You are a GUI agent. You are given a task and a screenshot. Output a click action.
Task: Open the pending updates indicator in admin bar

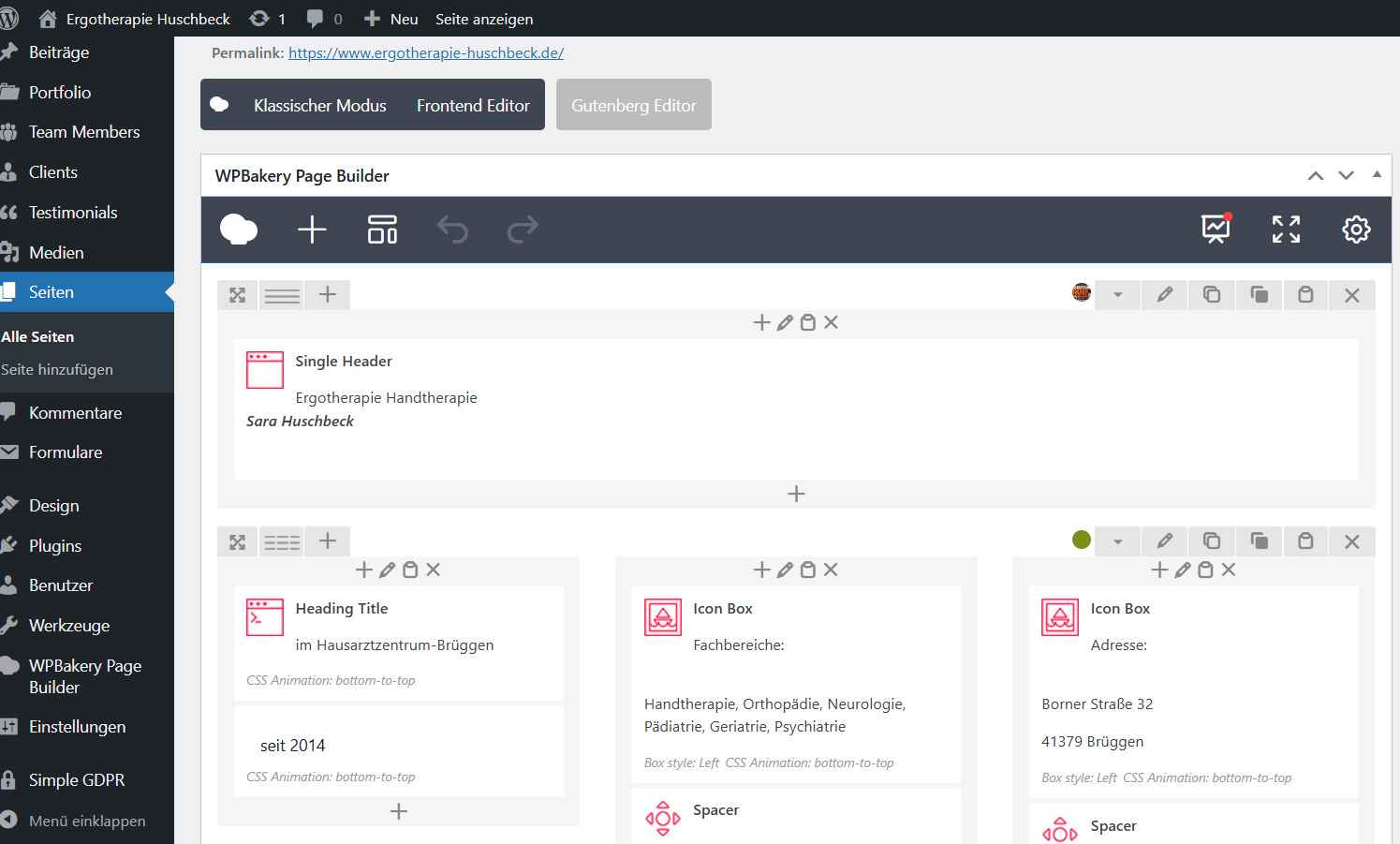coord(267,19)
